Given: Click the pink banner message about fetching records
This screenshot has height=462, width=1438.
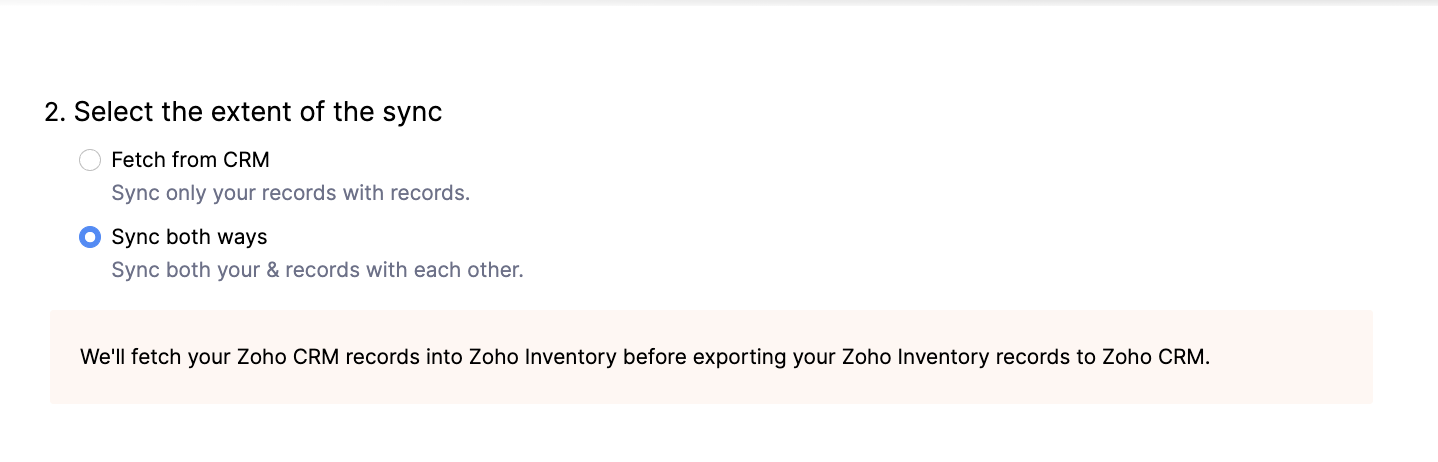Looking at the screenshot, I should coord(645,357).
